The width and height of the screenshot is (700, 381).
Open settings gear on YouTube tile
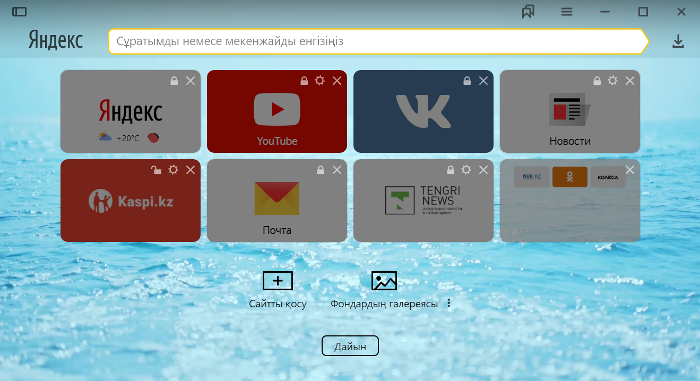(x=320, y=80)
